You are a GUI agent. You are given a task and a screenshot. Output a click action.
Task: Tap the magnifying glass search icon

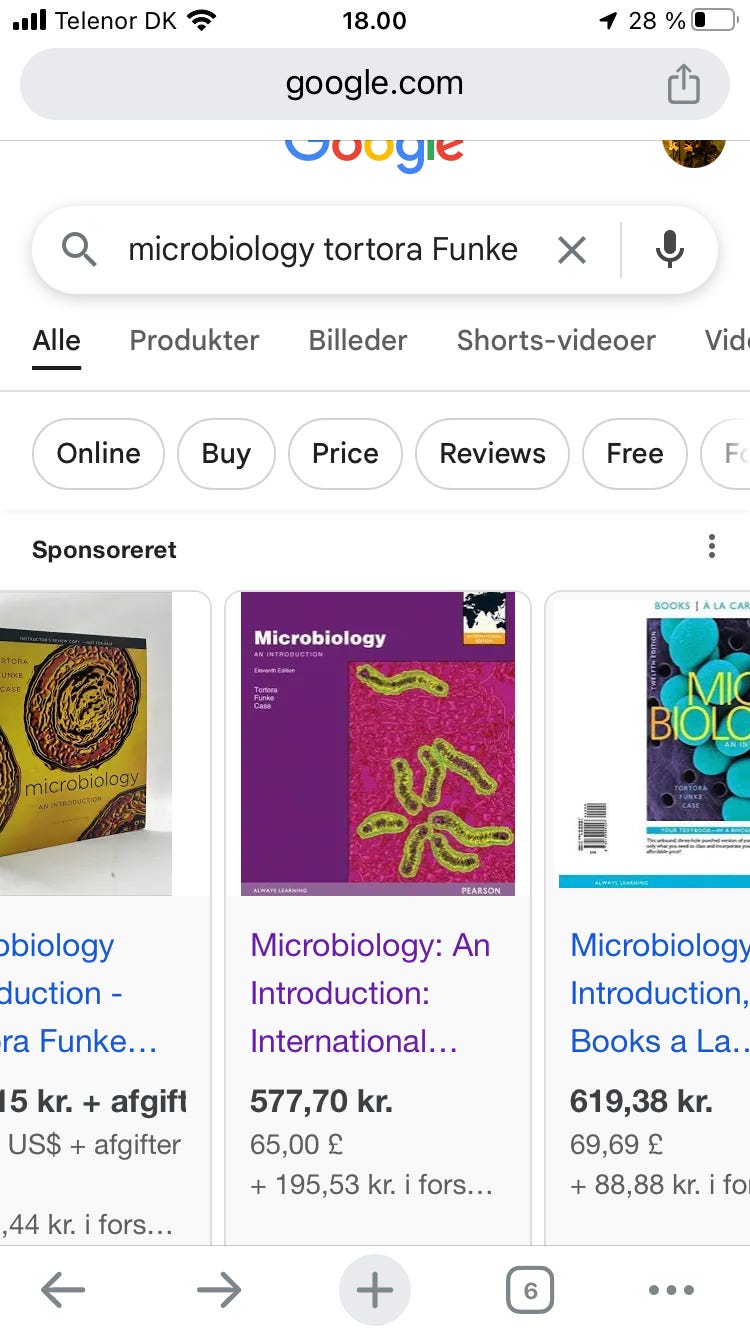coord(79,250)
